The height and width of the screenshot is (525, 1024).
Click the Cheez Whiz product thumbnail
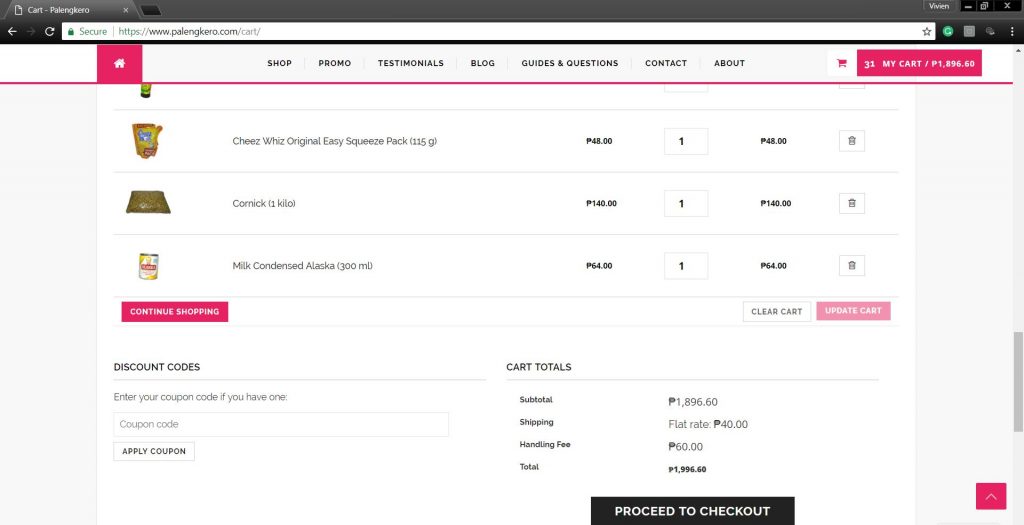[147, 141]
